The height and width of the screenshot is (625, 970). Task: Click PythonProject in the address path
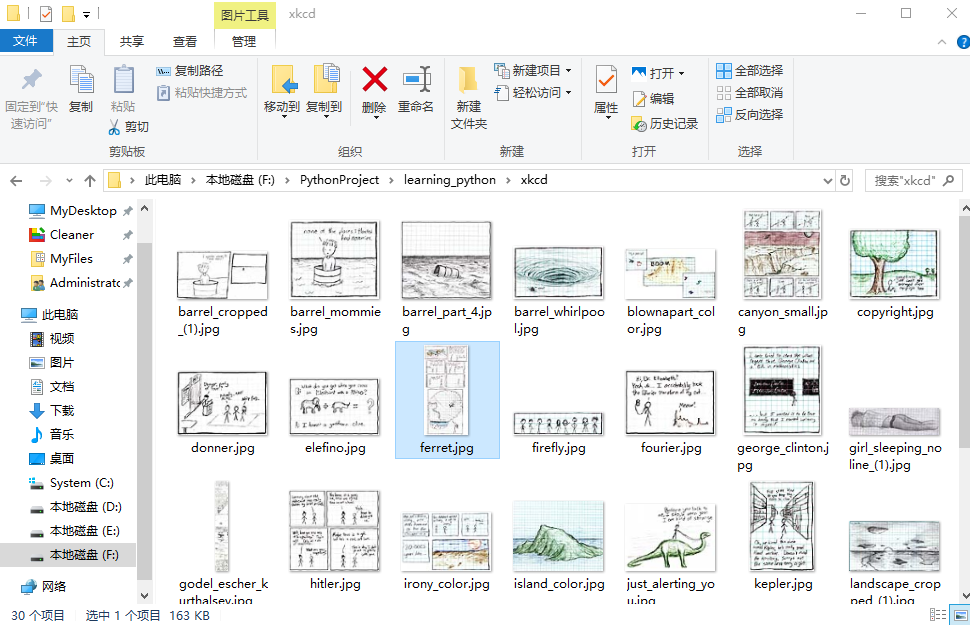pos(339,180)
